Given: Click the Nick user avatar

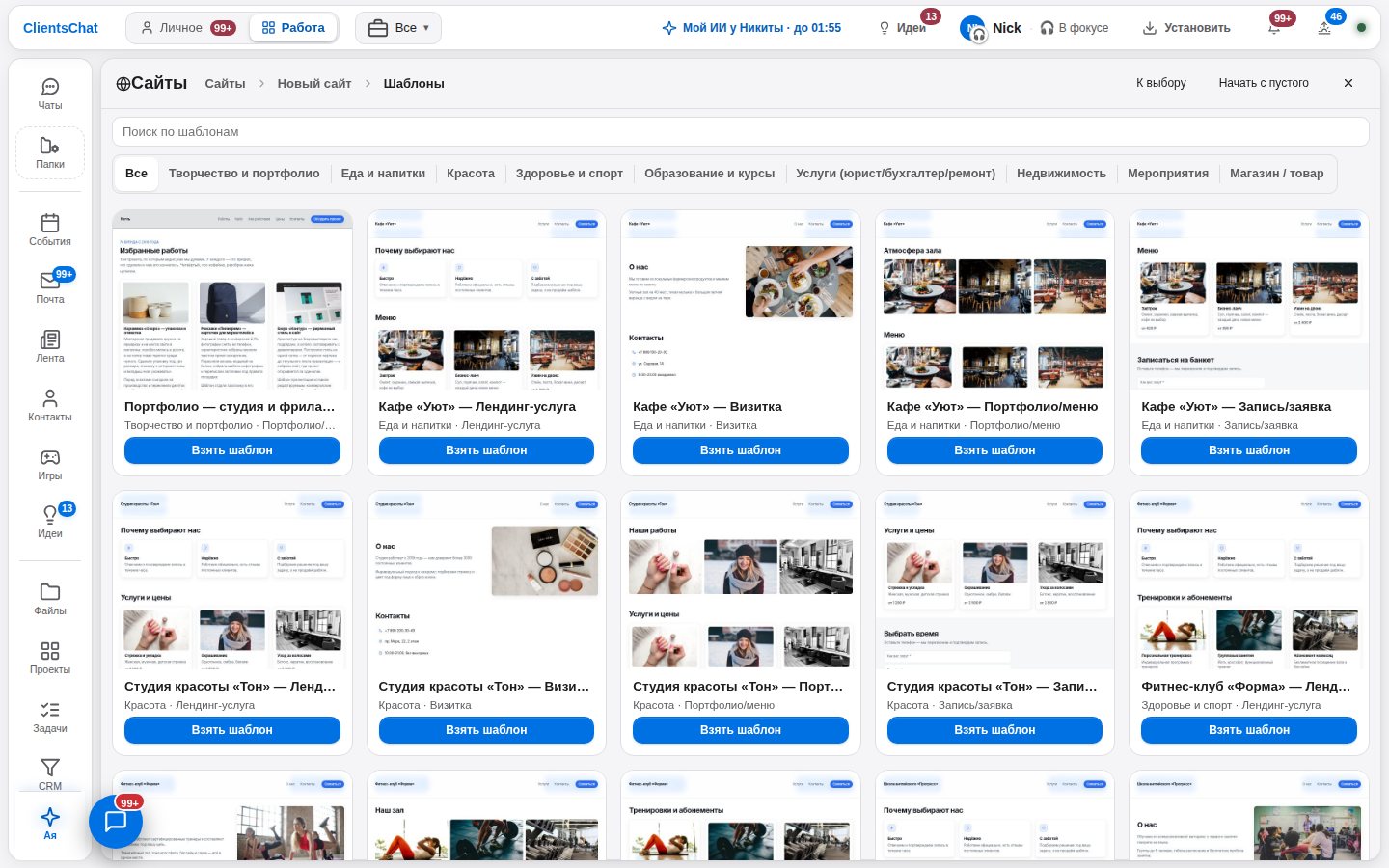Looking at the screenshot, I should 972,28.
